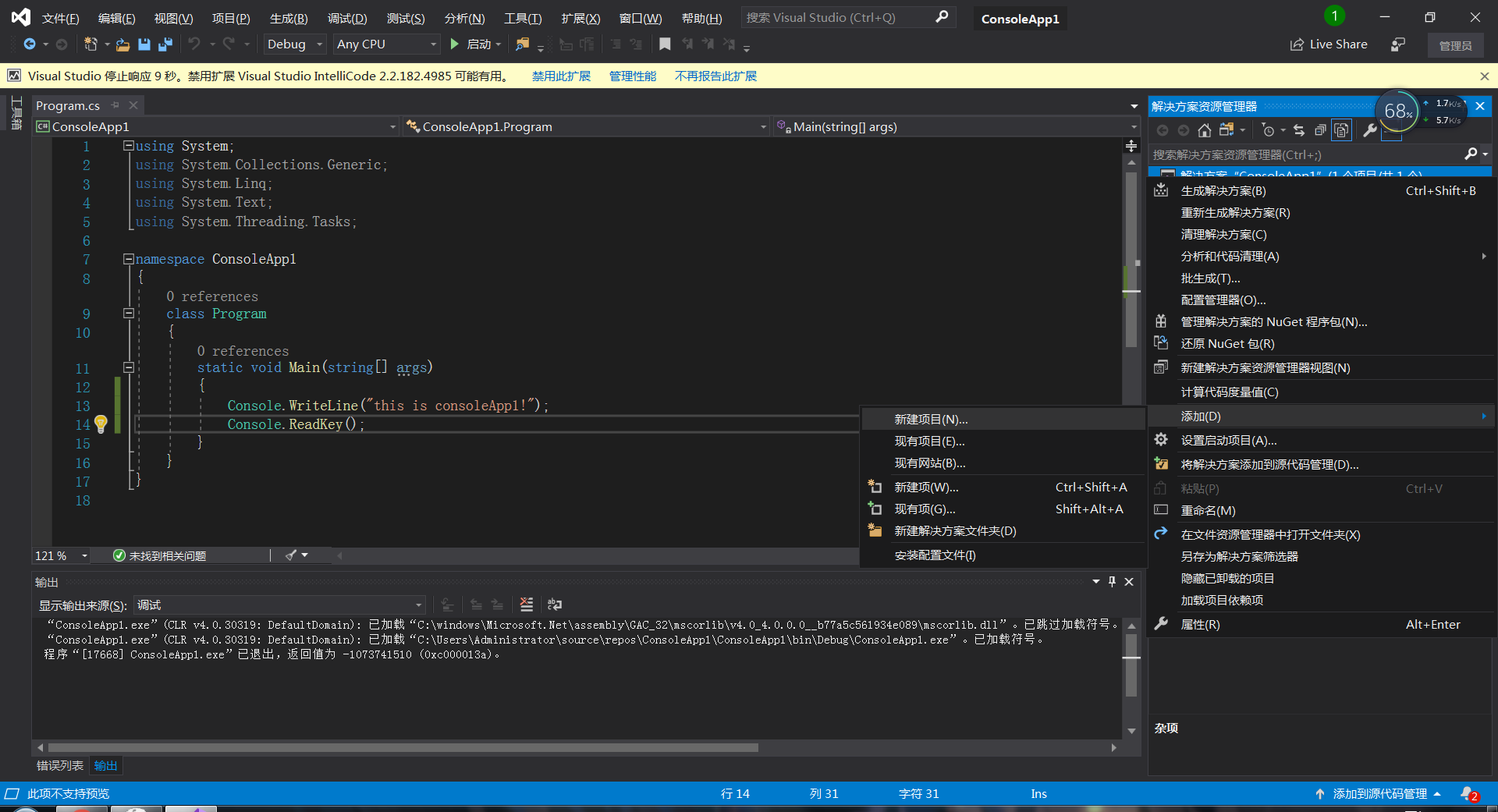Image resolution: width=1498 pixels, height=812 pixels.
Task: Open the Any CPU platform dropdown
Action: coord(386,44)
